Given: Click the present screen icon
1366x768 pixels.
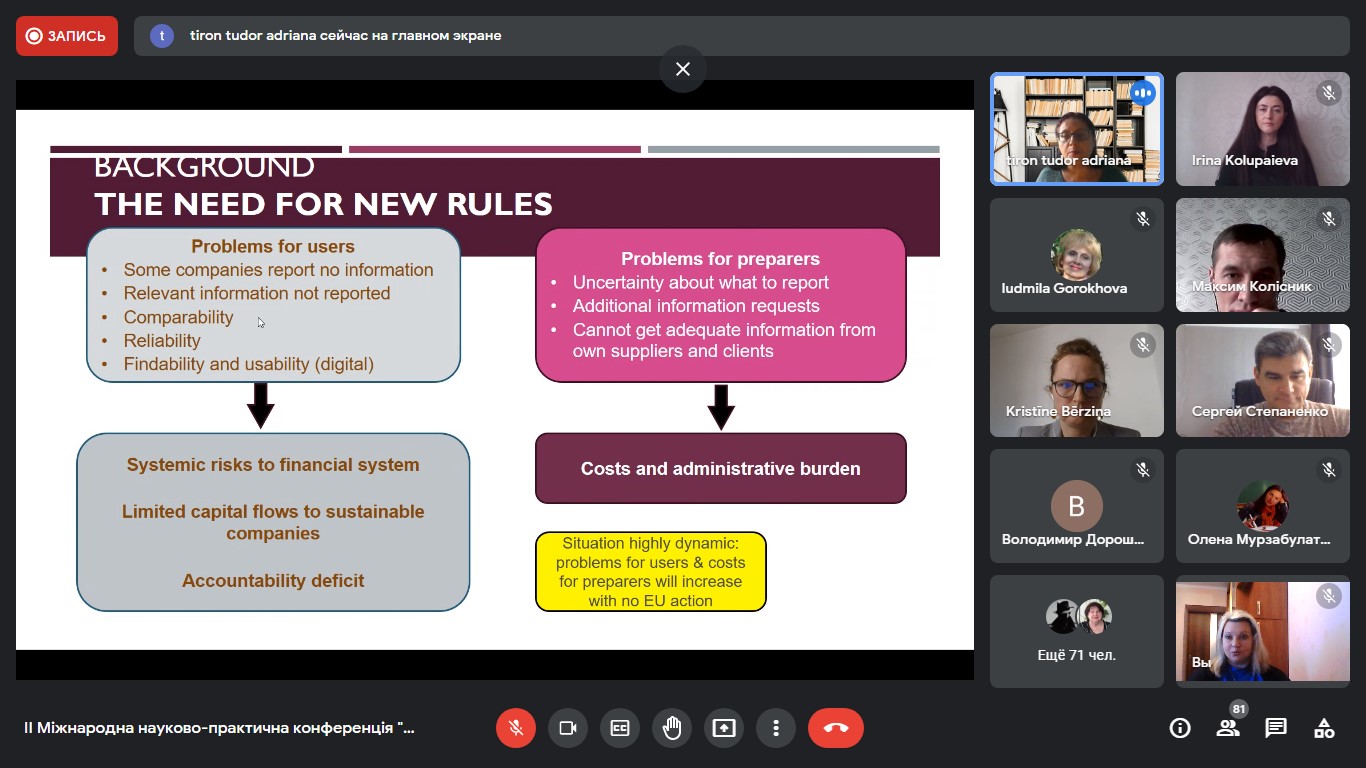Looking at the screenshot, I should pos(724,728).
